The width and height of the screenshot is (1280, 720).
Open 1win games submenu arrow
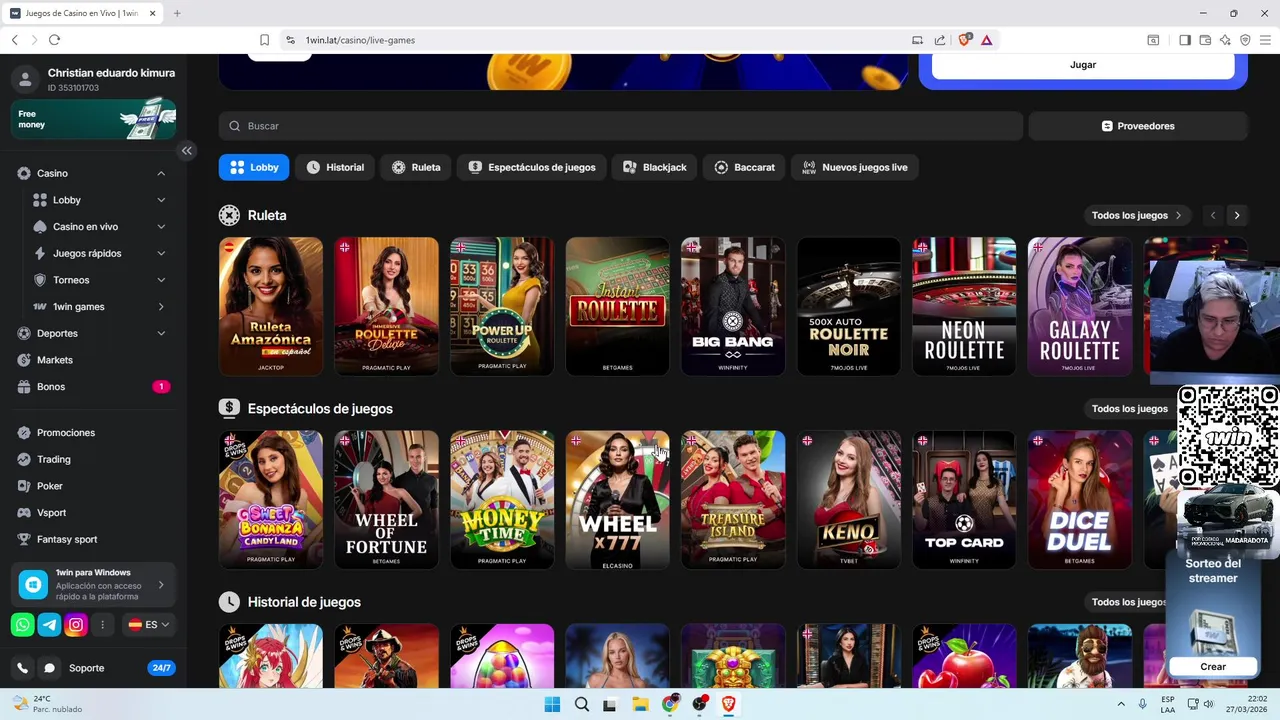point(161,307)
